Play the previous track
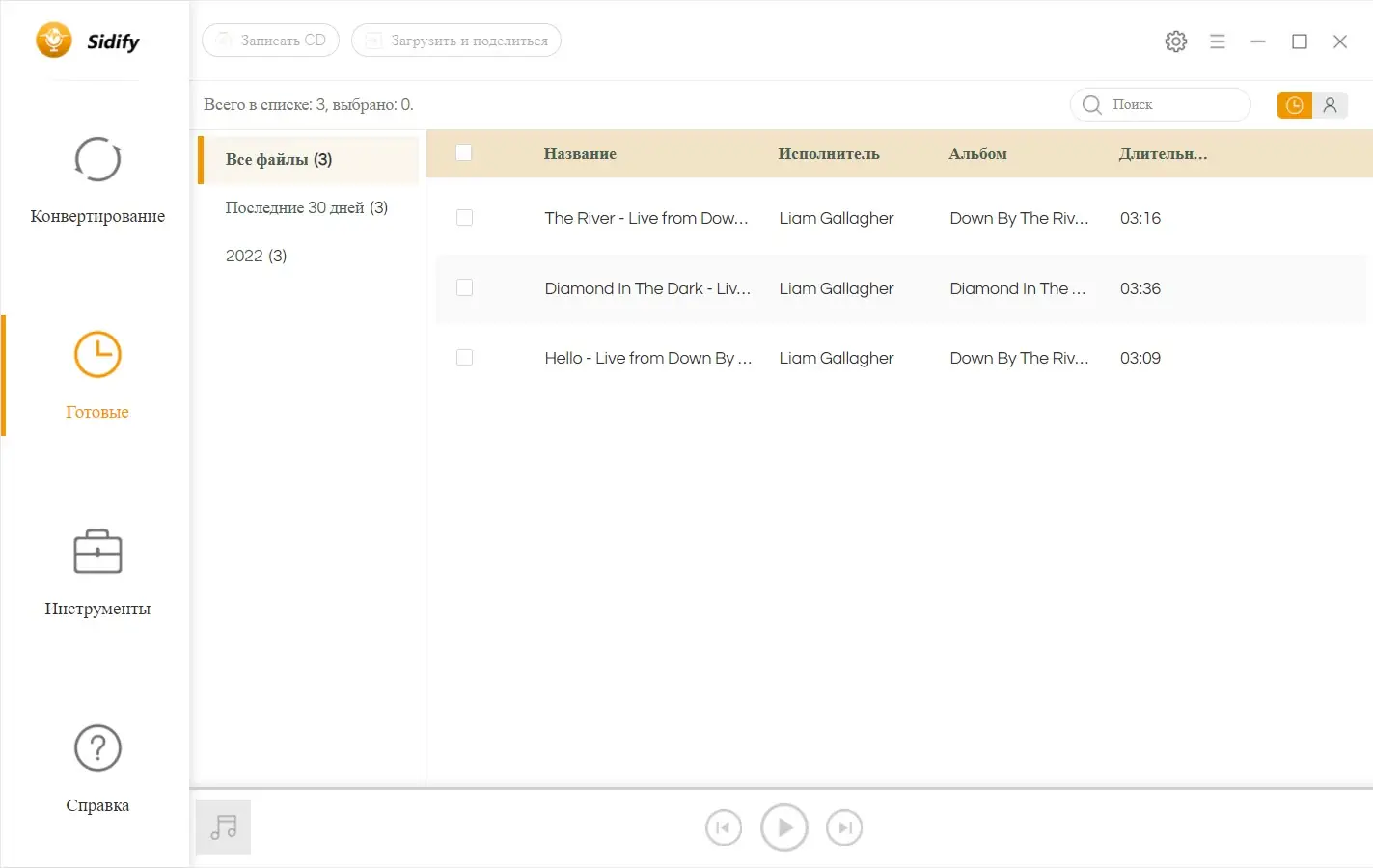This screenshot has height=868, width=1373. click(x=724, y=827)
